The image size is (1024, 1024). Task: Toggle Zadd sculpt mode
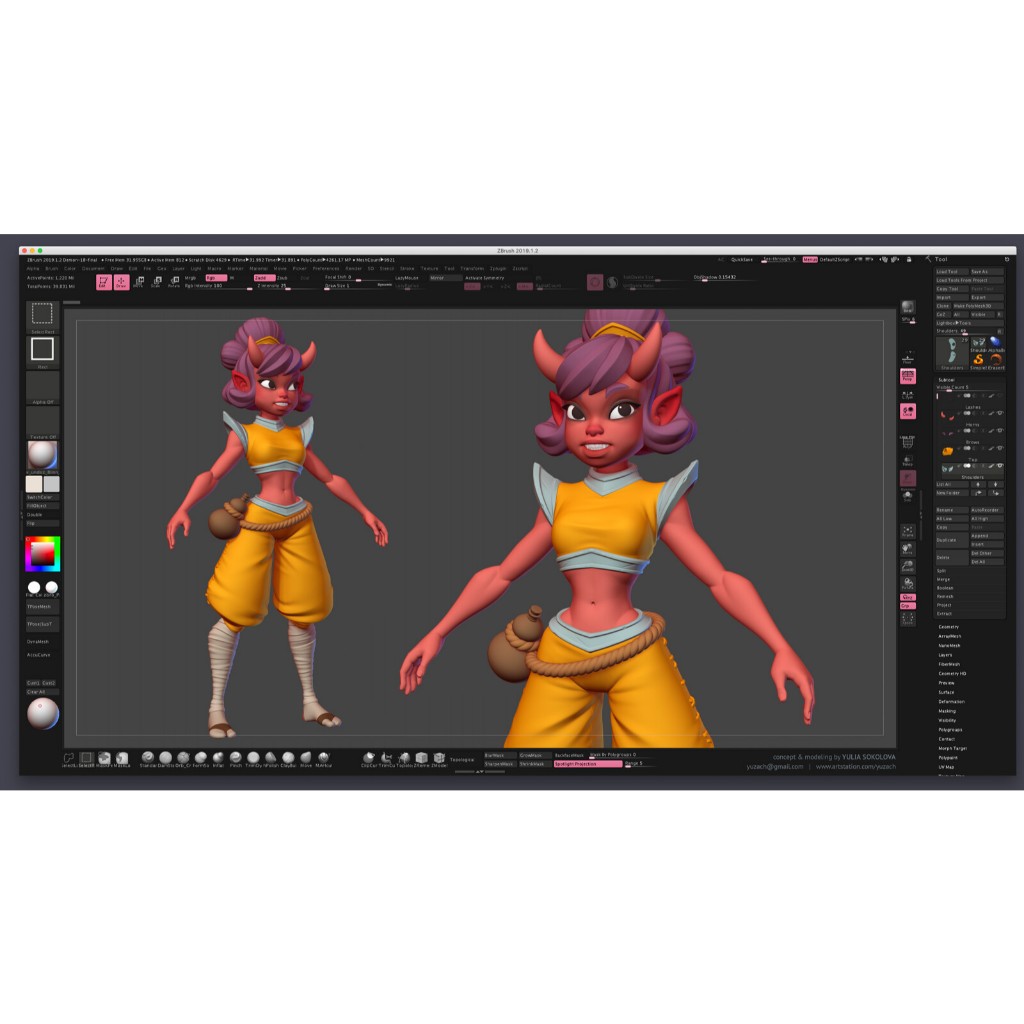pos(264,278)
